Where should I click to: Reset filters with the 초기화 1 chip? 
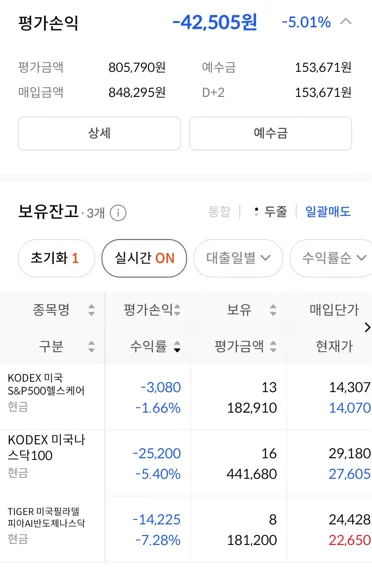(56, 258)
